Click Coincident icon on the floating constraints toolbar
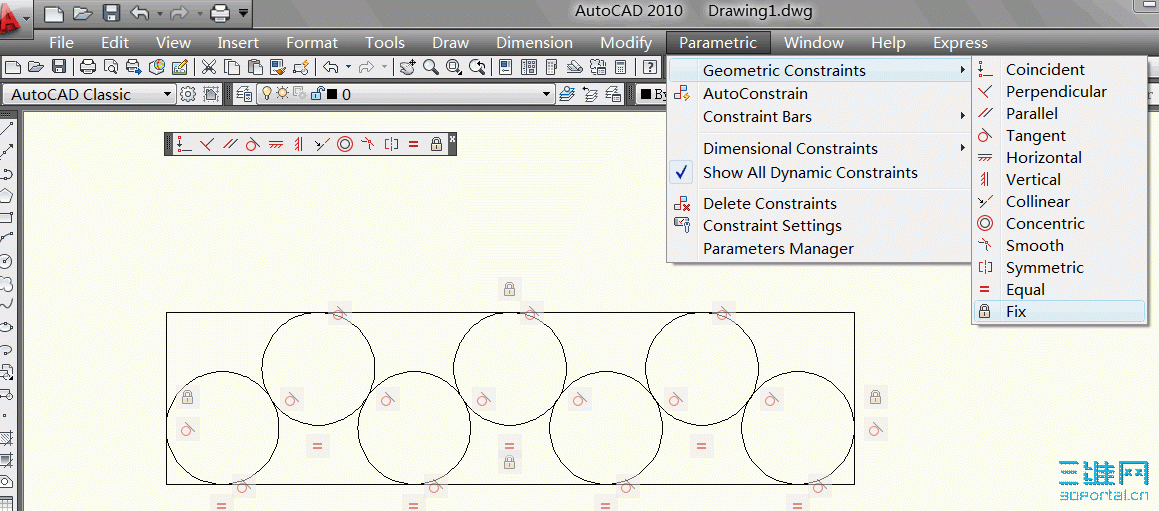The image size is (1159, 511). tap(184, 144)
